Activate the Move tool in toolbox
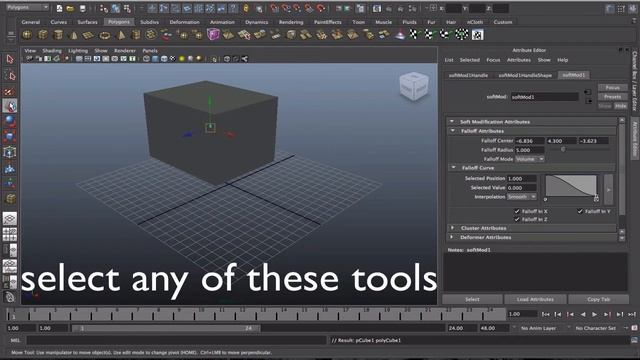 pyautogui.click(x=10, y=106)
